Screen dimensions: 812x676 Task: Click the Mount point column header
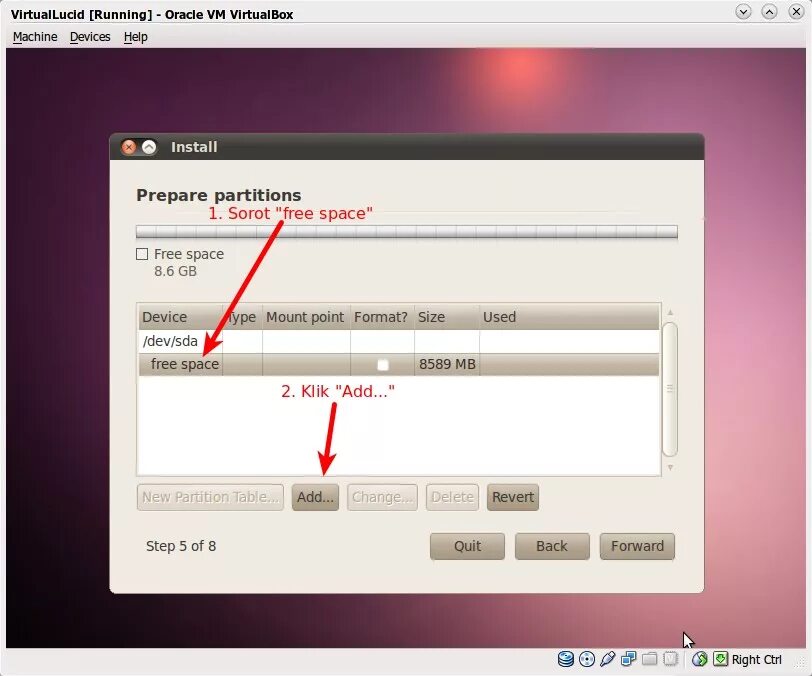tap(306, 317)
